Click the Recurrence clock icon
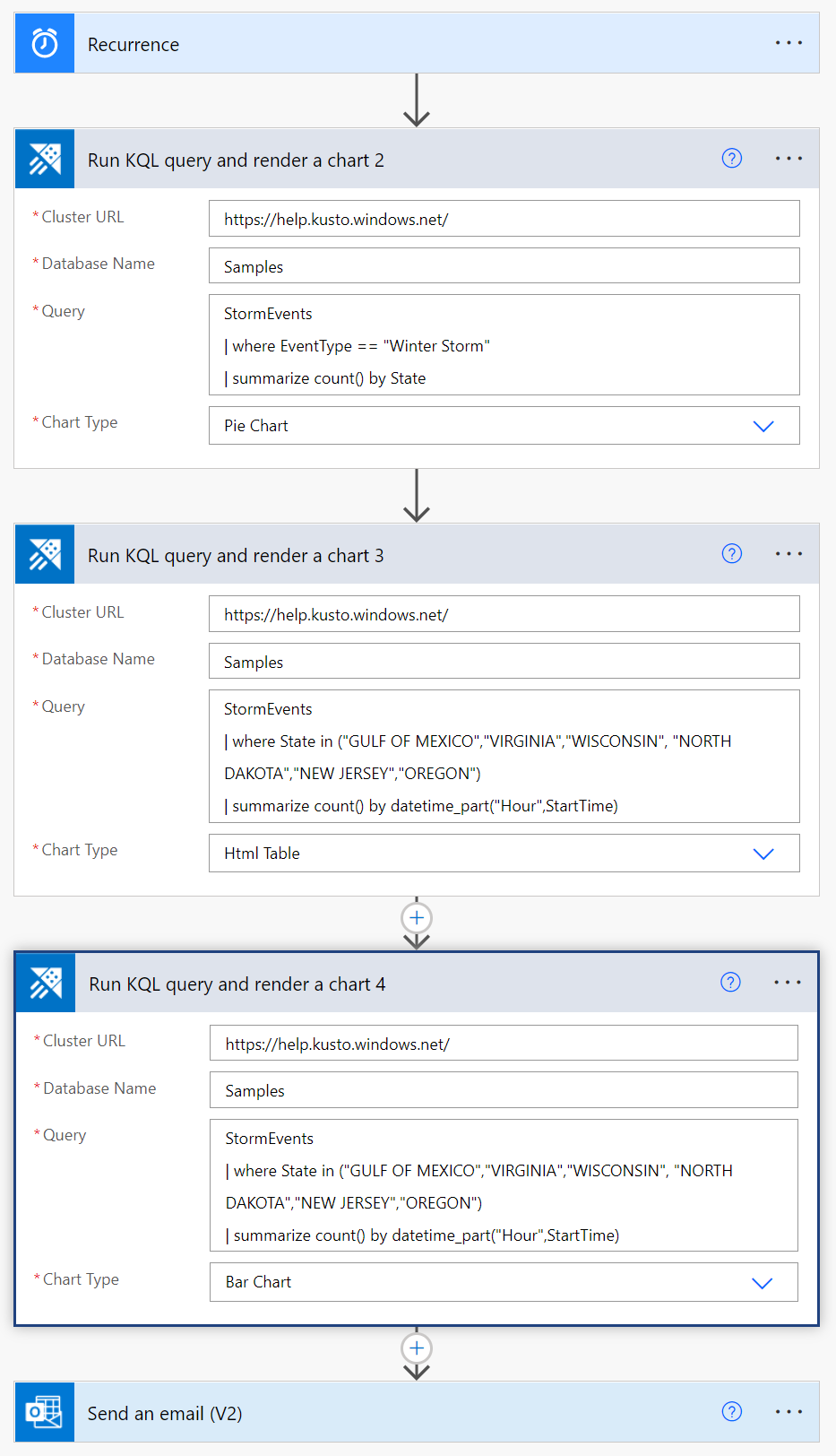The image size is (836, 1456). [x=45, y=43]
